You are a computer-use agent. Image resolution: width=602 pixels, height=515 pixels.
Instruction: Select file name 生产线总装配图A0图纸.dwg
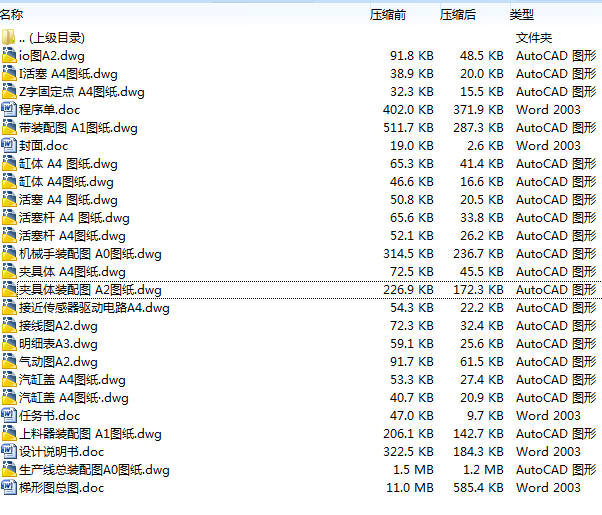(x=94, y=470)
